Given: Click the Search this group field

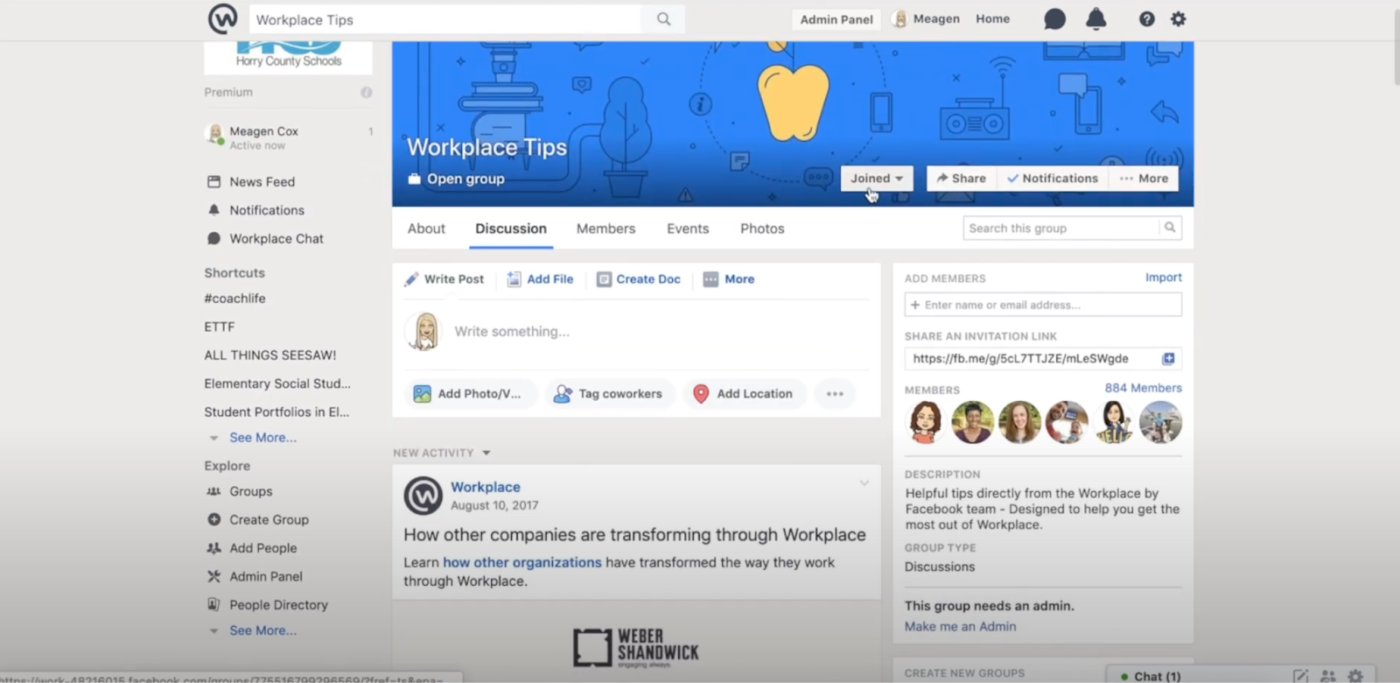Looking at the screenshot, I should click(1060, 228).
